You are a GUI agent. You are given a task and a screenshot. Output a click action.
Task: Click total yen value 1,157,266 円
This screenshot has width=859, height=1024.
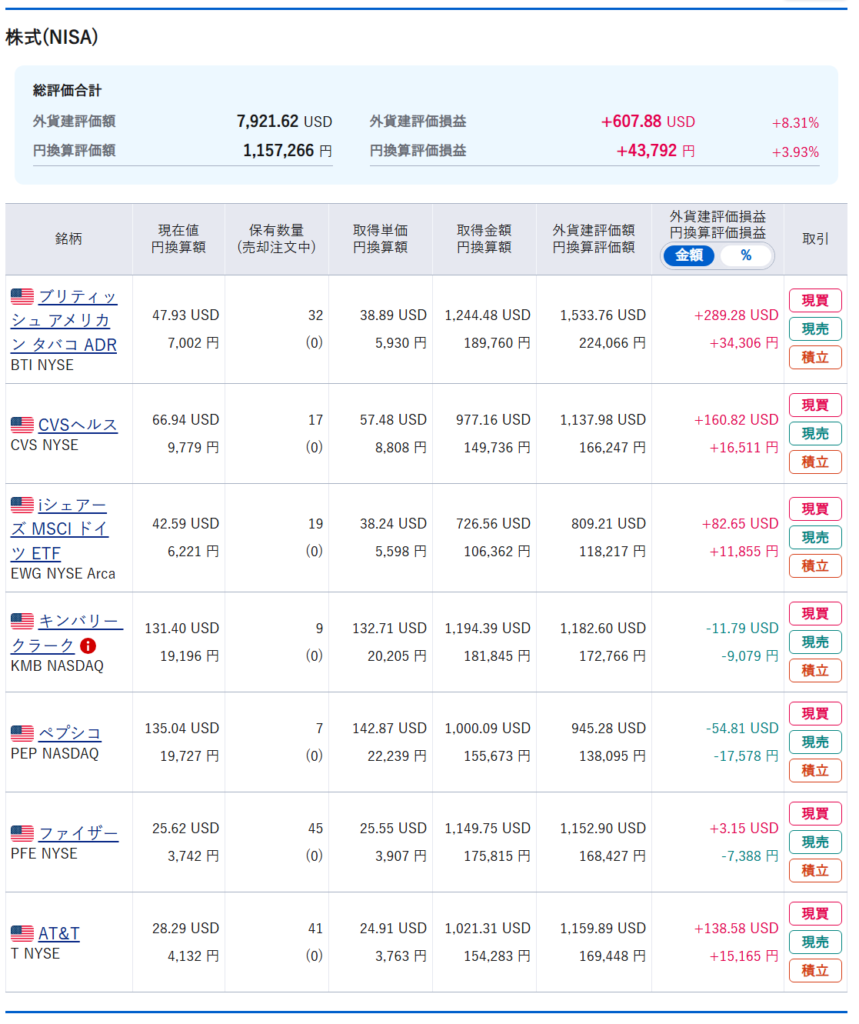[x=287, y=151]
